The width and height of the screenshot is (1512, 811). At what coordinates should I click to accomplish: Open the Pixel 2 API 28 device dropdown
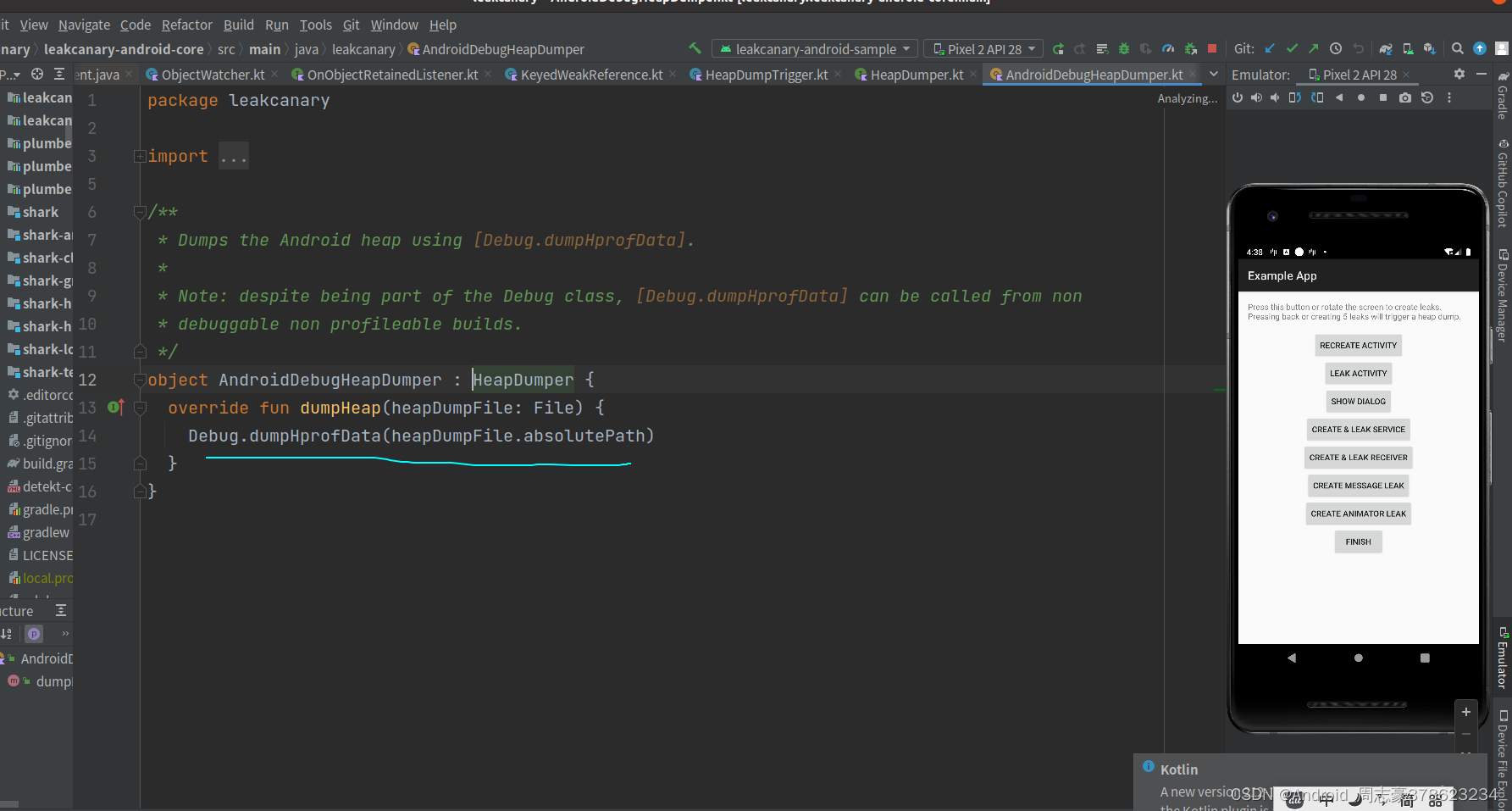pyautogui.click(x=983, y=49)
